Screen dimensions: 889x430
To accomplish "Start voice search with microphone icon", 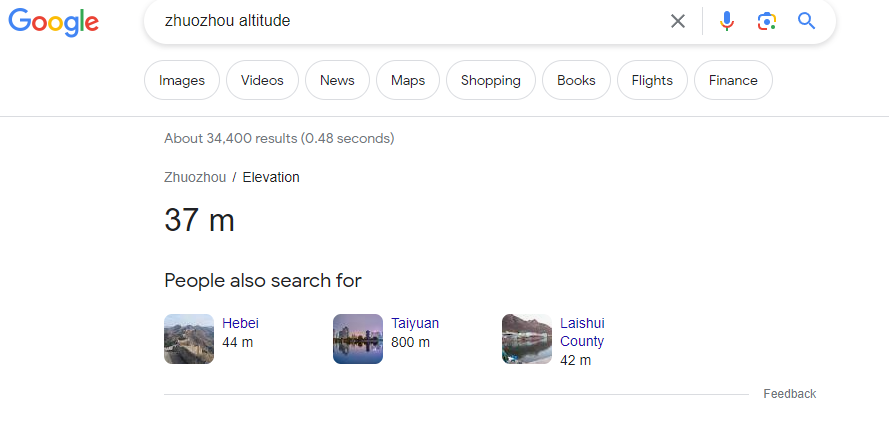I will coord(726,21).
